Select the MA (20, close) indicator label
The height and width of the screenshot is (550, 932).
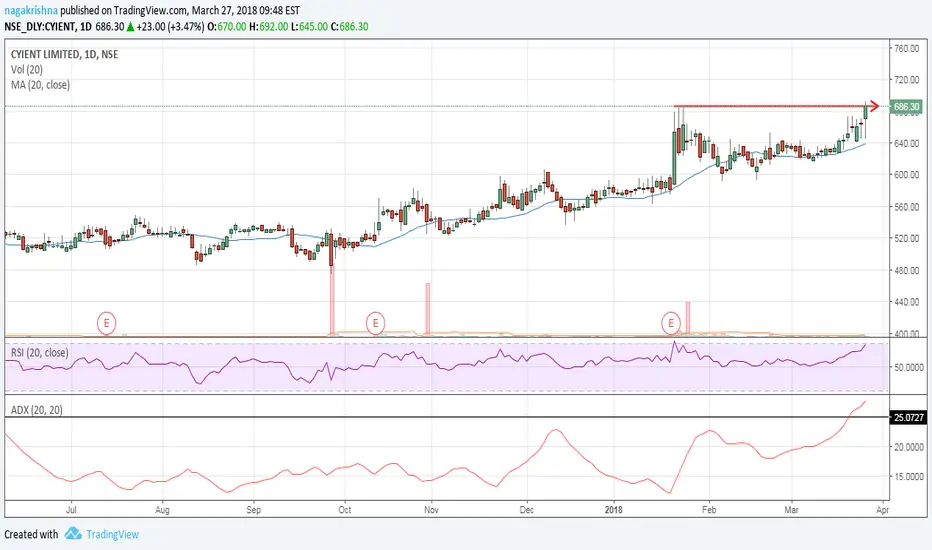pyautogui.click(x=40, y=85)
